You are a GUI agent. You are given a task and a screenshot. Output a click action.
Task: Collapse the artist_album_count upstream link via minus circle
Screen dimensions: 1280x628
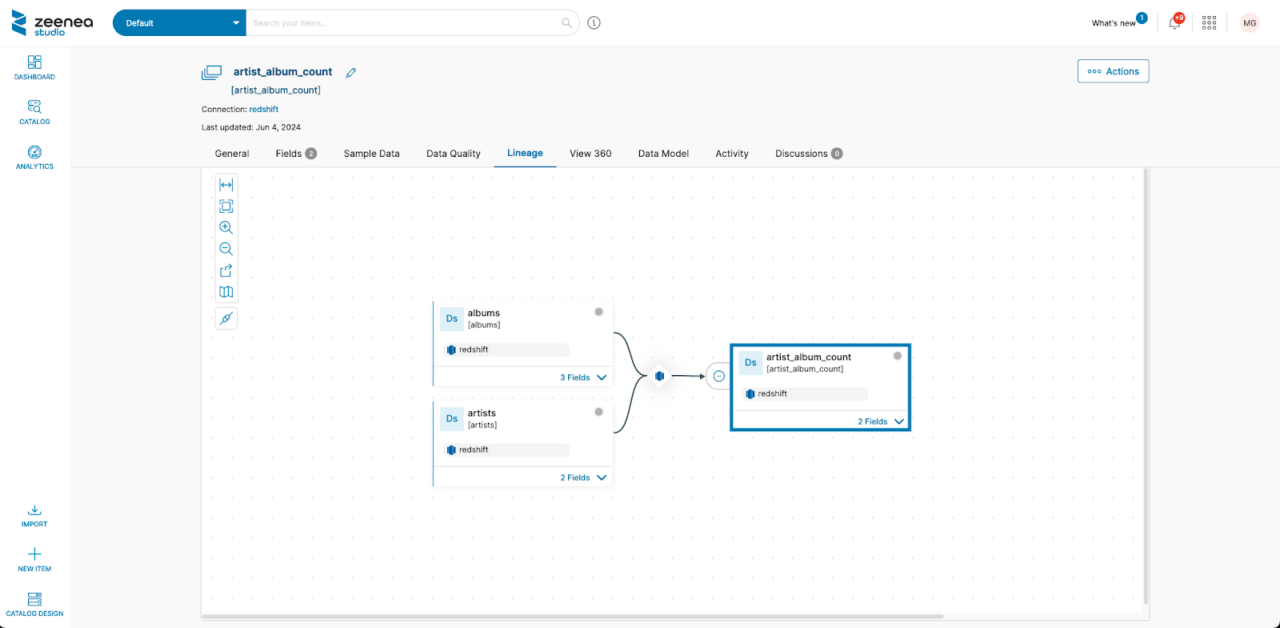pyautogui.click(x=718, y=376)
